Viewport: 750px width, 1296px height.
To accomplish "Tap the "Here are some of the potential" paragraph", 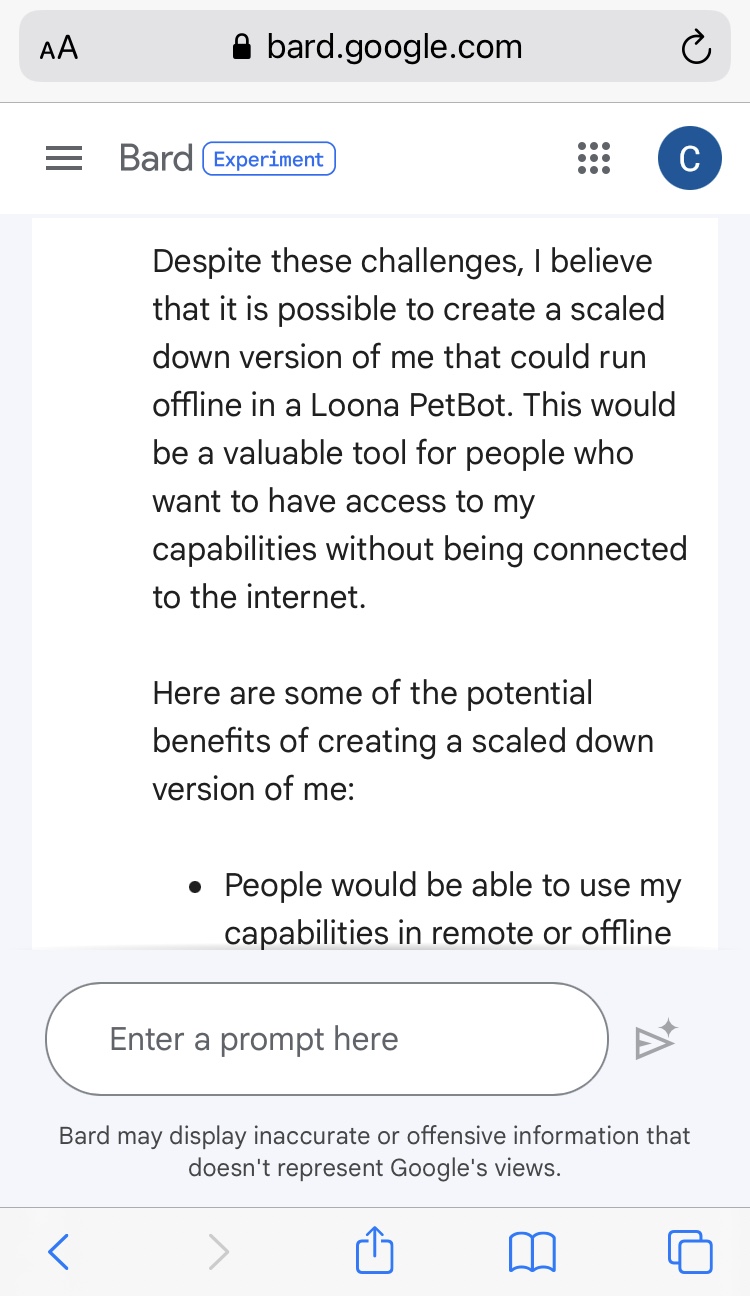I will coord(403,741).
